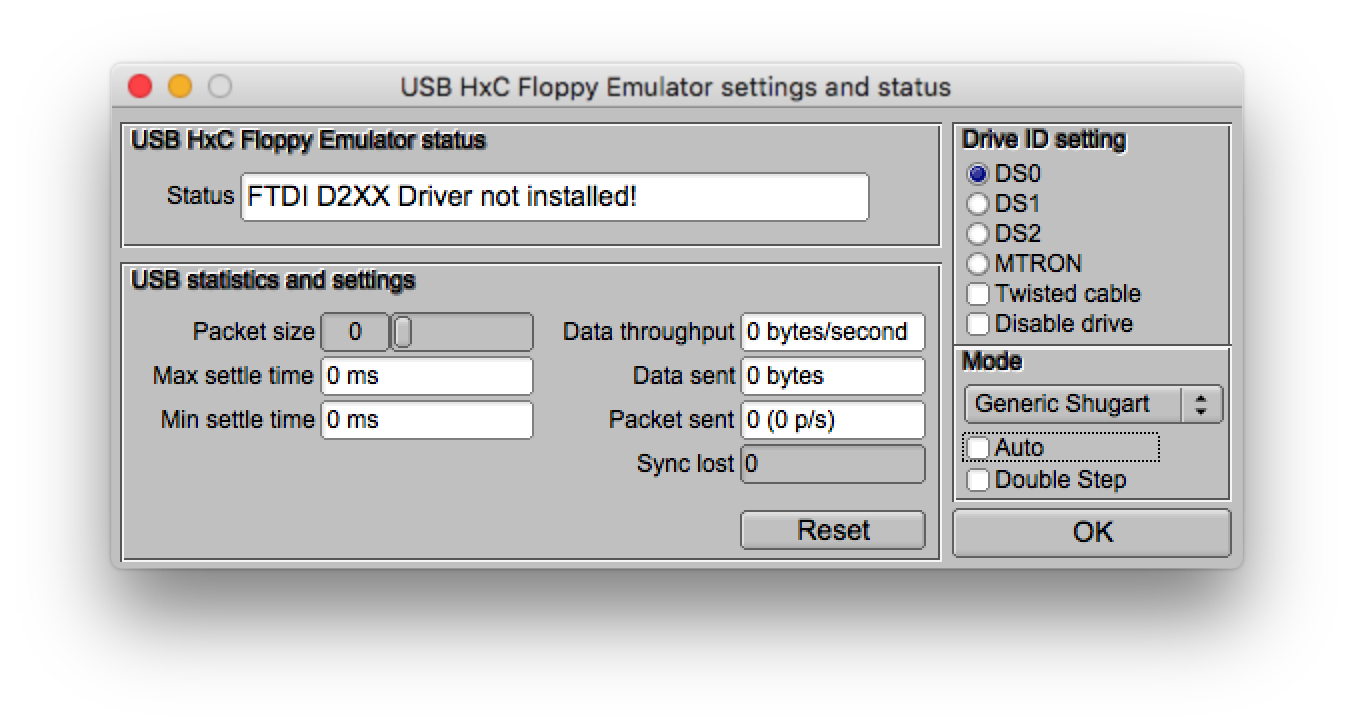The image size is (1354, 728).
Task: Click the window title bar text
Action: (676, 87)
